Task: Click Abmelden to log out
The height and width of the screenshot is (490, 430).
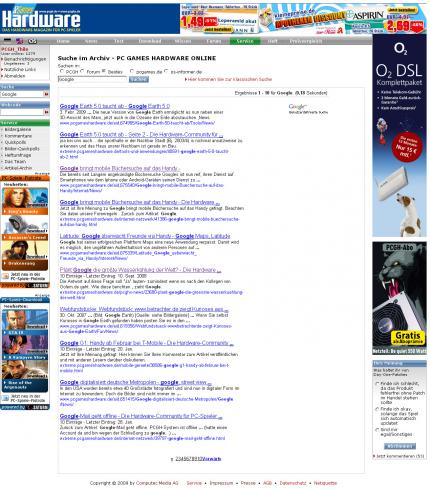Action: (14, 76)
